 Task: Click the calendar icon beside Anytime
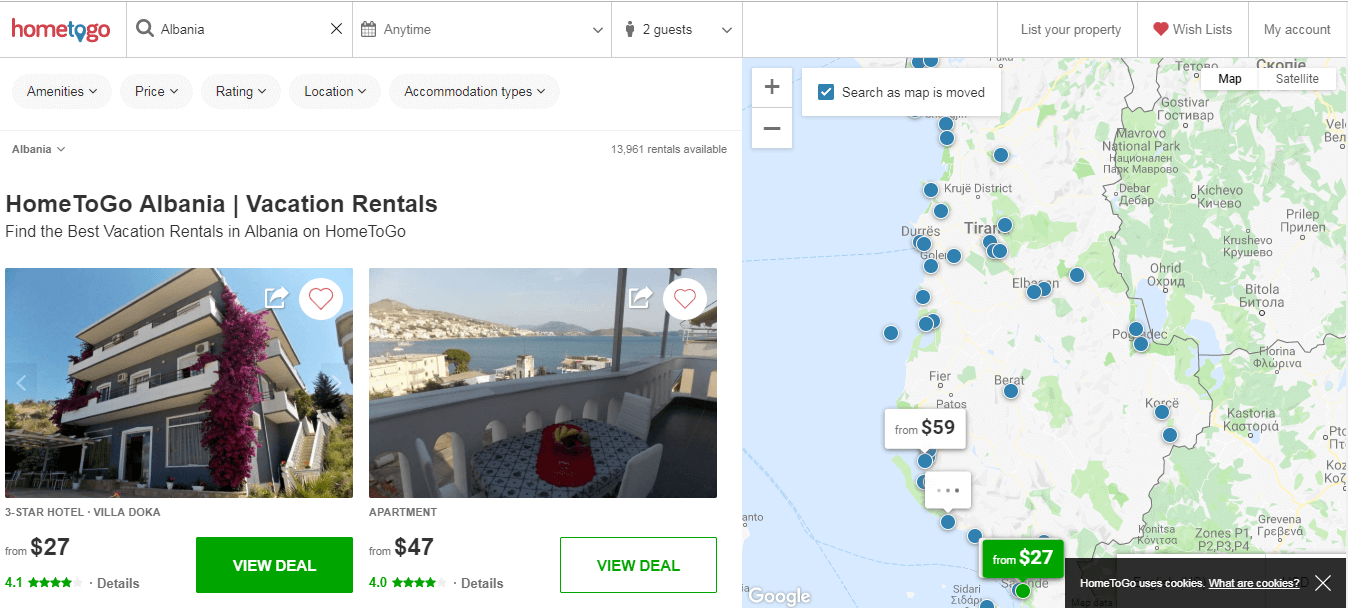[x=368, y=29]
